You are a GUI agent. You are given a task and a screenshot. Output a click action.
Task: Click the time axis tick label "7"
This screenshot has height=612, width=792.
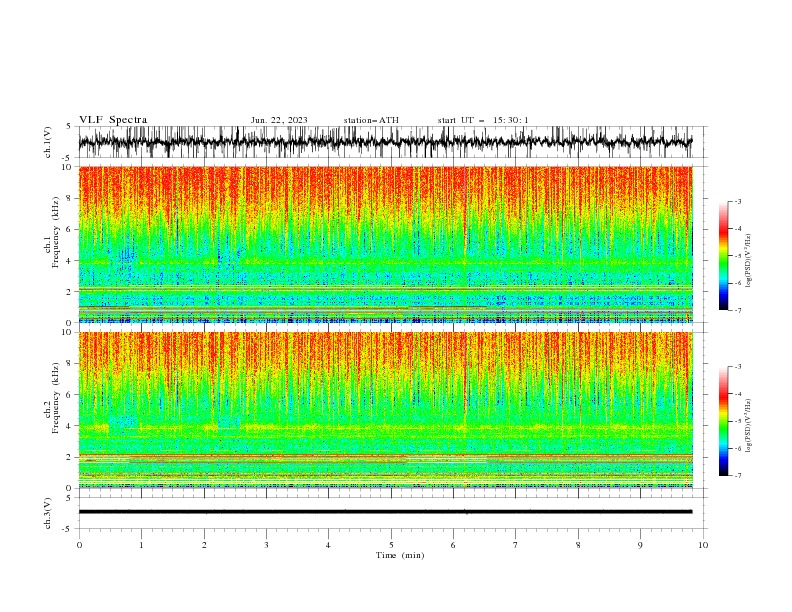(x=516, y=545)
